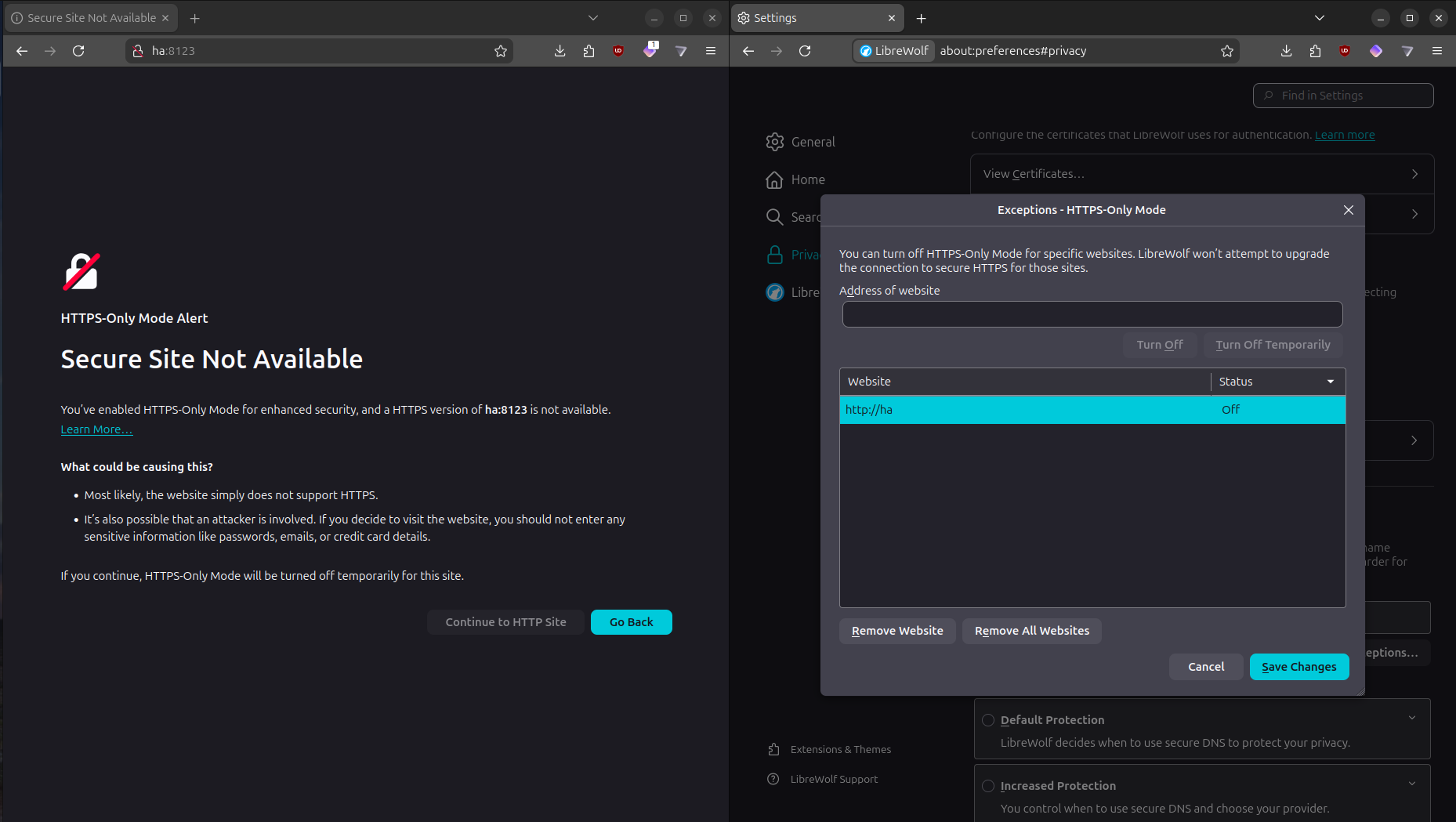
Task: Expand Increased Protection details chevron
Action: coord(1411,784)
